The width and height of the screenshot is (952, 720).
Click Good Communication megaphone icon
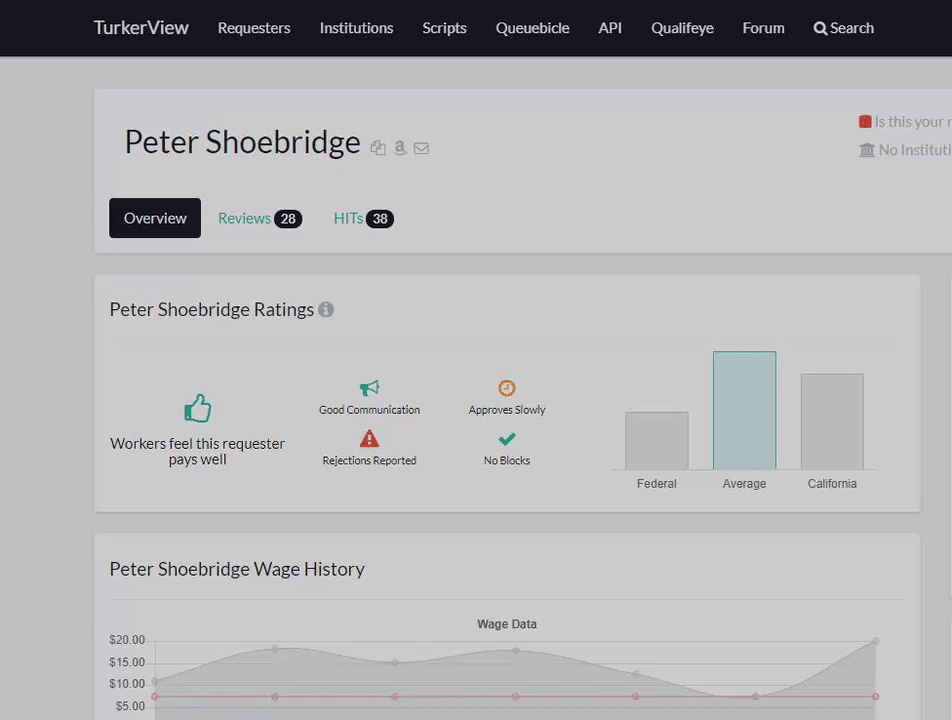click(369, 388)
